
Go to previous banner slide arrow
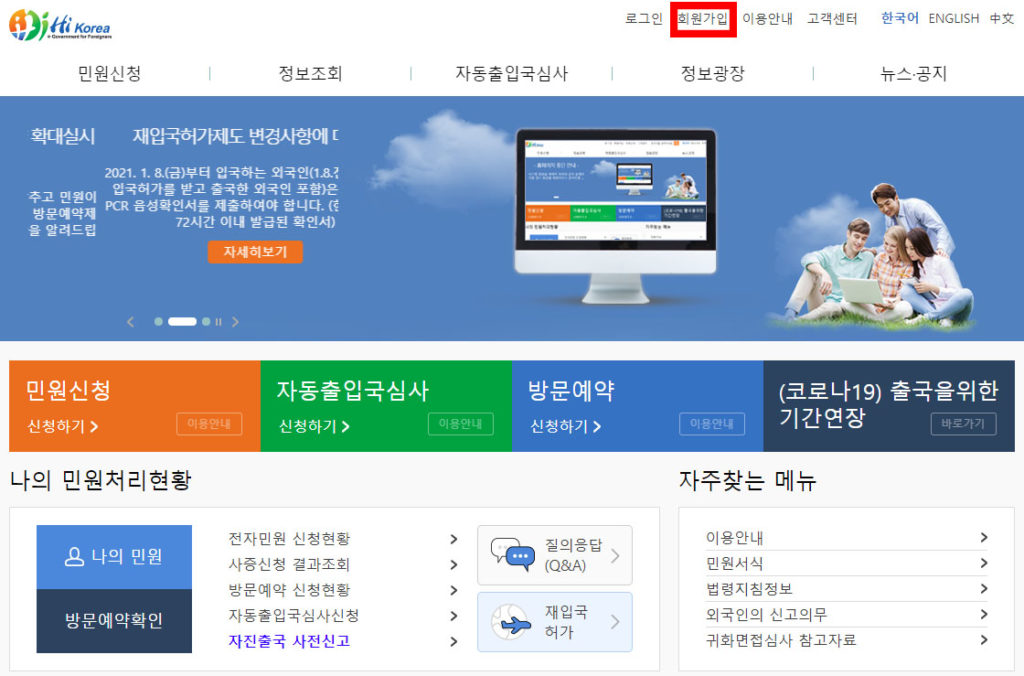pyautogui.click(x=130, y=322)
